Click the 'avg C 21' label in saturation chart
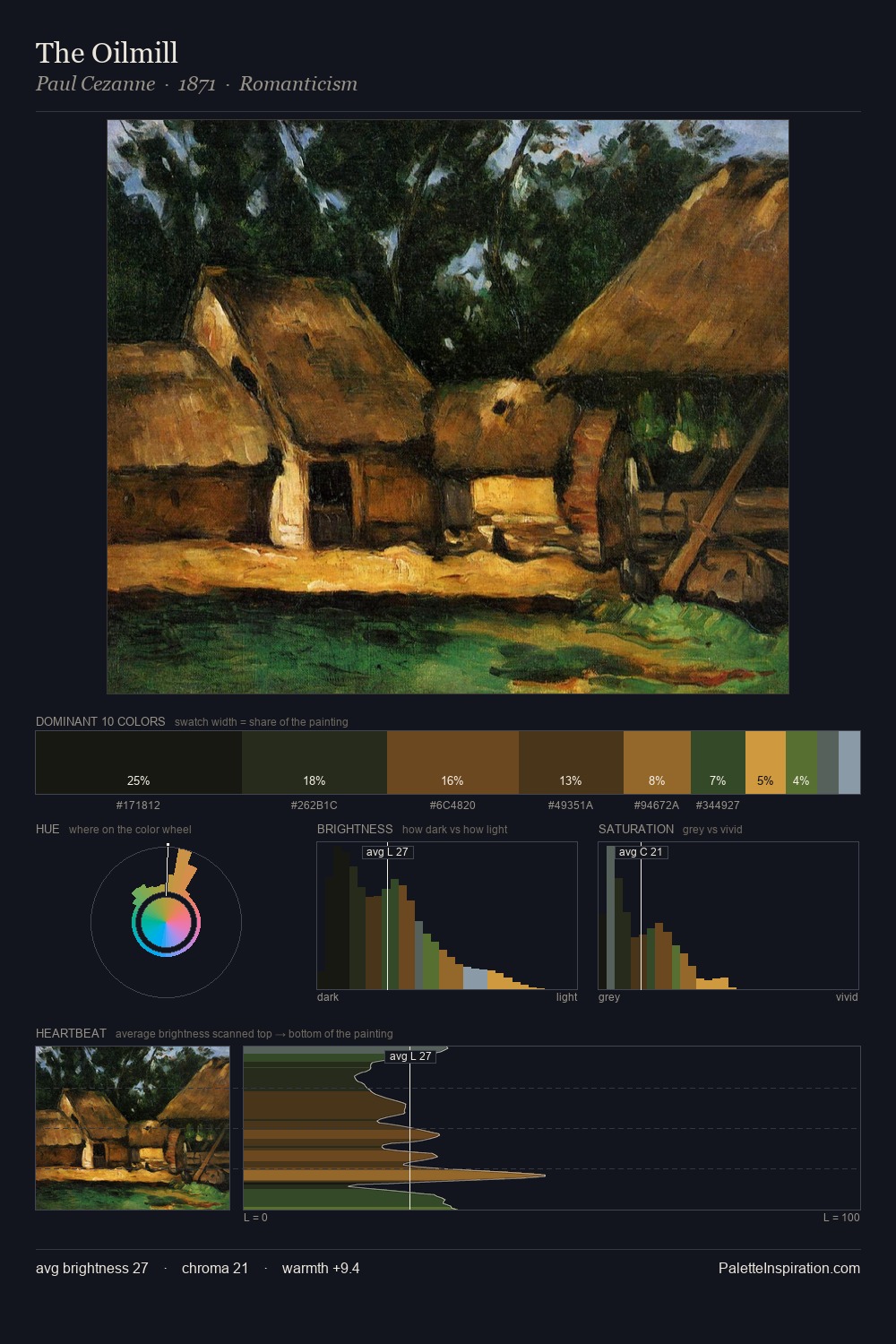896x1344 pixels. (x=641, y=852)
